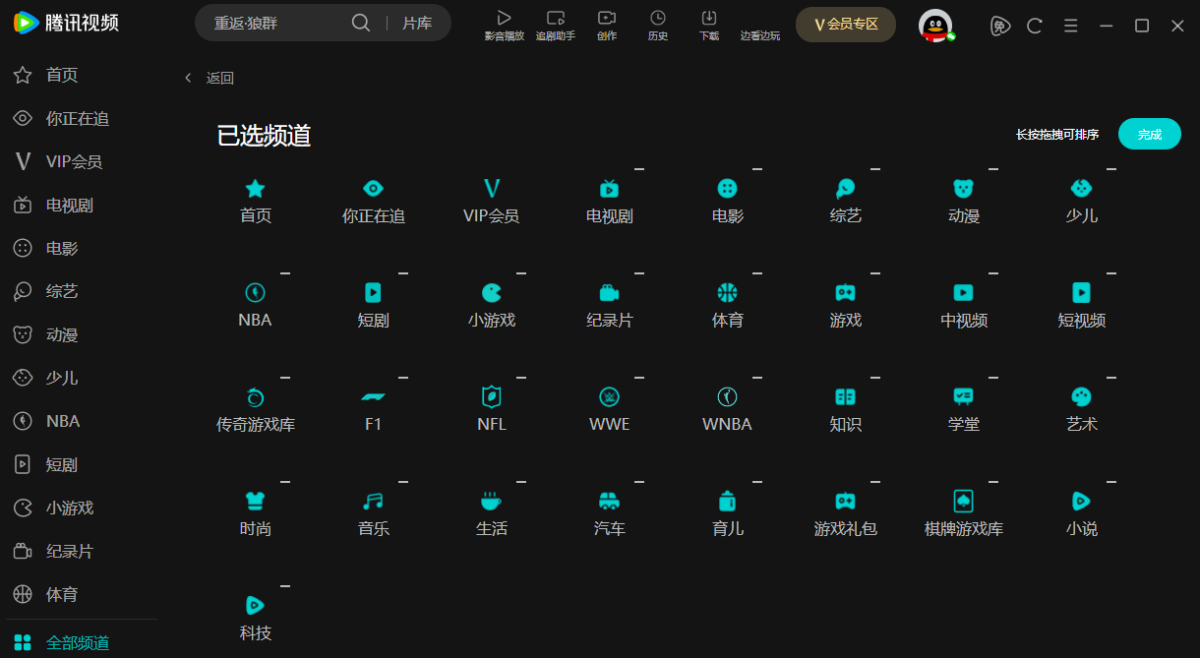Viewport: 1200px width, 658px height.
Task: Open the V会员专区 button
Action: 845,24
